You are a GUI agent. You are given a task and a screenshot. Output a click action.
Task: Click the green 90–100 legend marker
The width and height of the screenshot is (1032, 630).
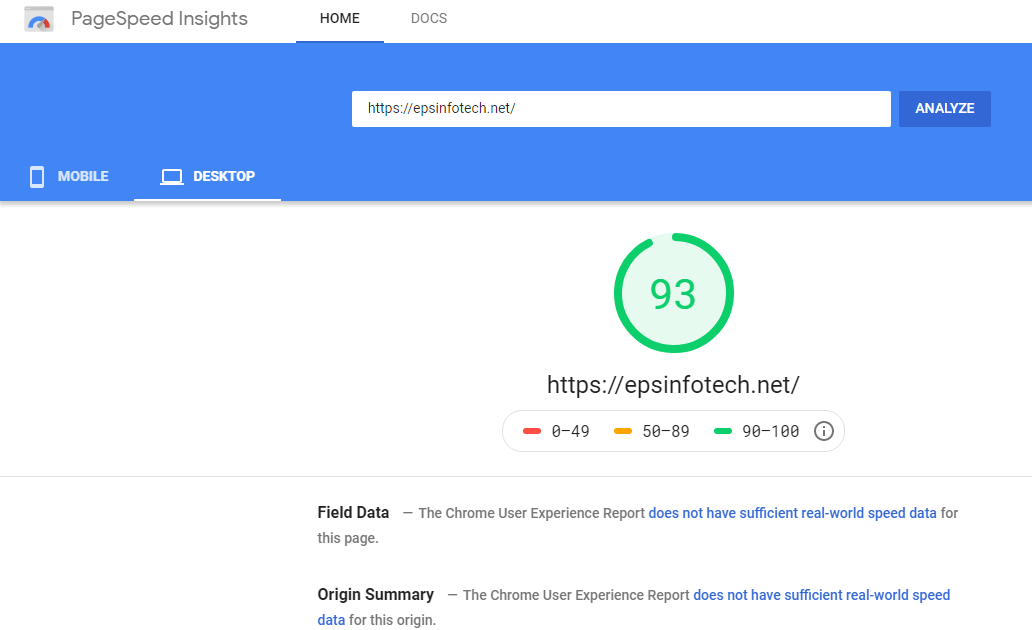click(723, 431)
